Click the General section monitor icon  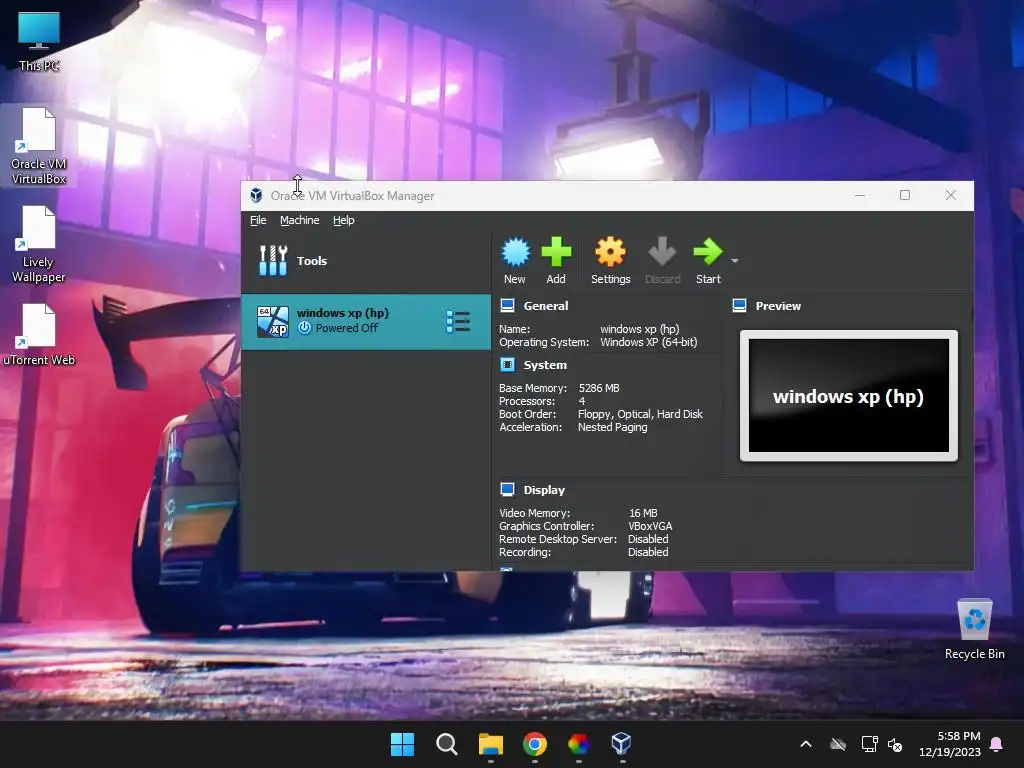[507, 305]
